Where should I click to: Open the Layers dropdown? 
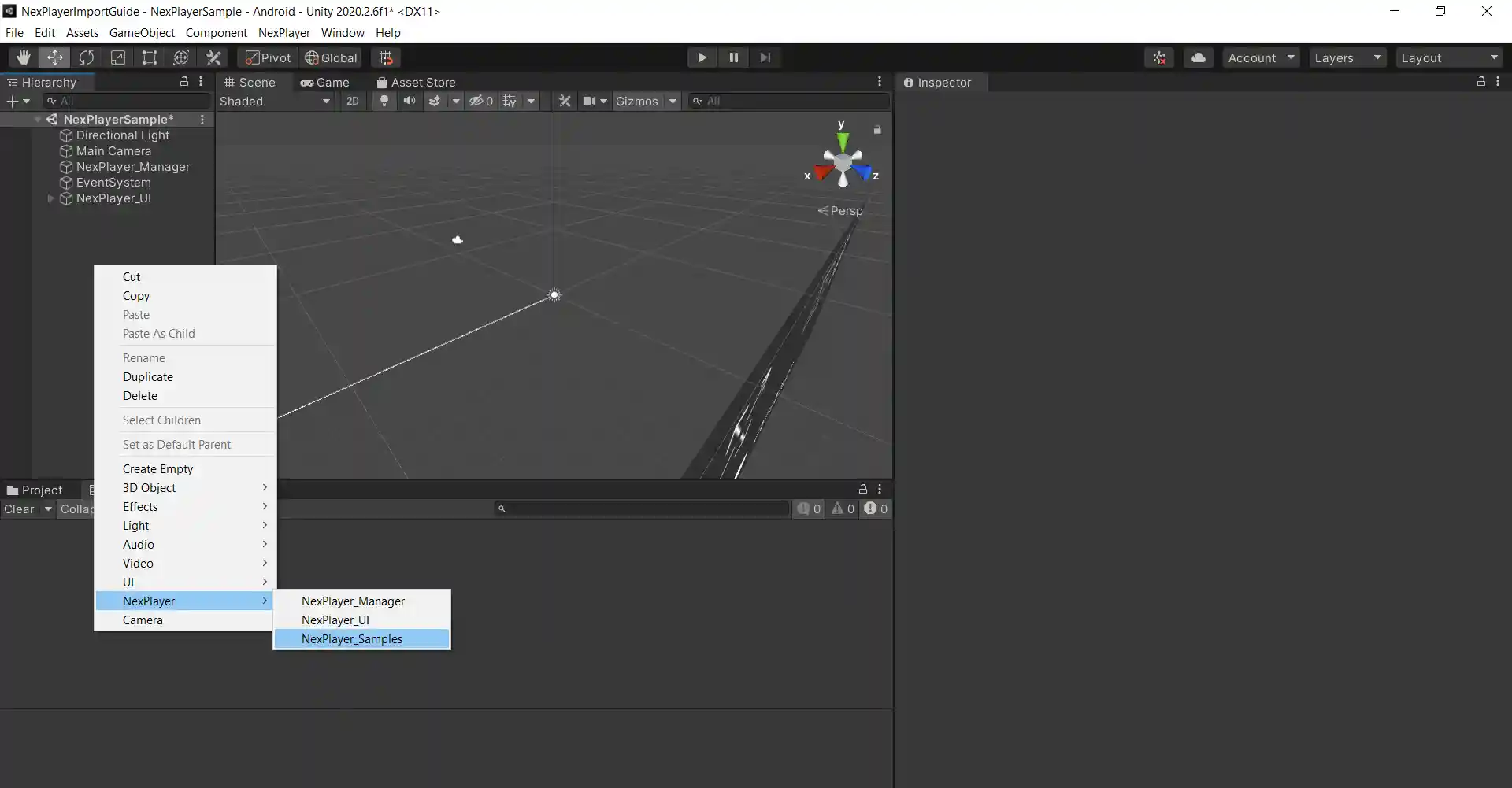pos(1347,57)
